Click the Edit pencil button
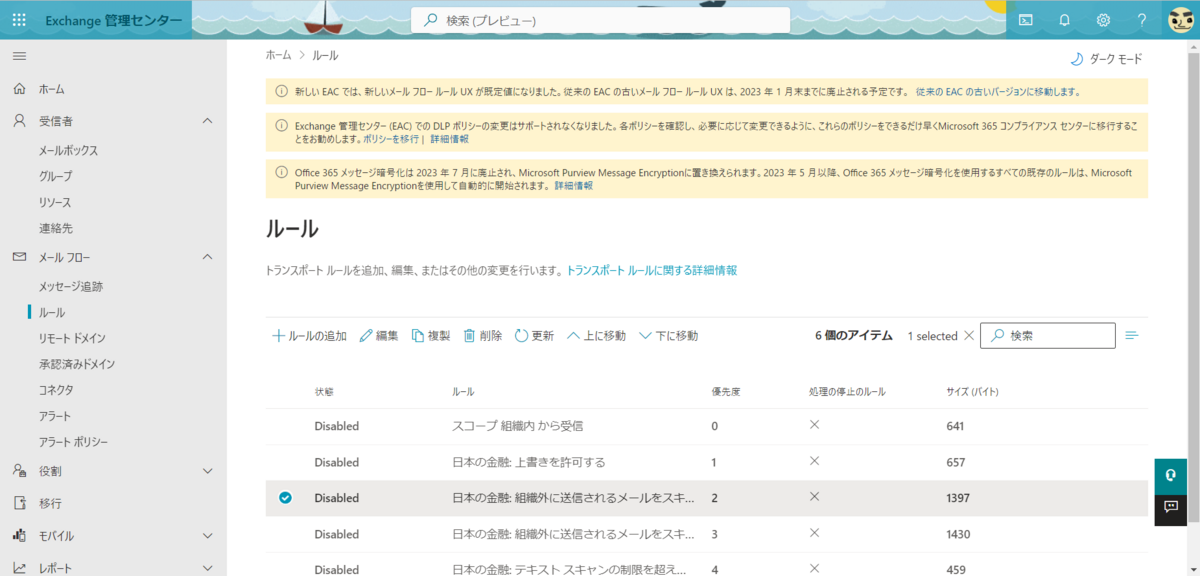1200x576 pixels. click(379, 336)
